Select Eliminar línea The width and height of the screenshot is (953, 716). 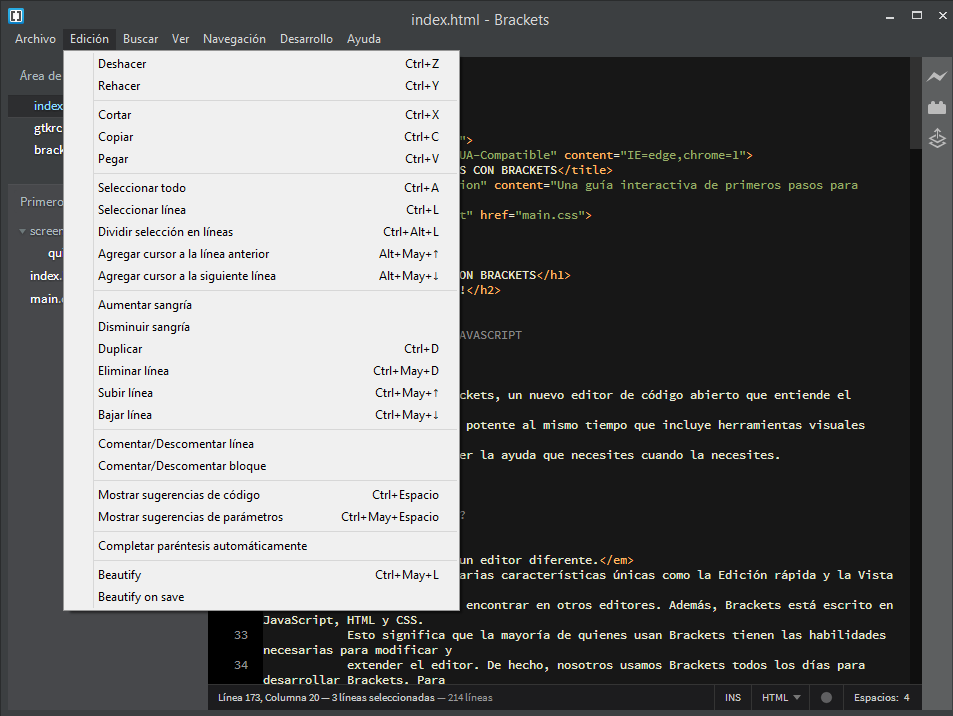(261, 371)
